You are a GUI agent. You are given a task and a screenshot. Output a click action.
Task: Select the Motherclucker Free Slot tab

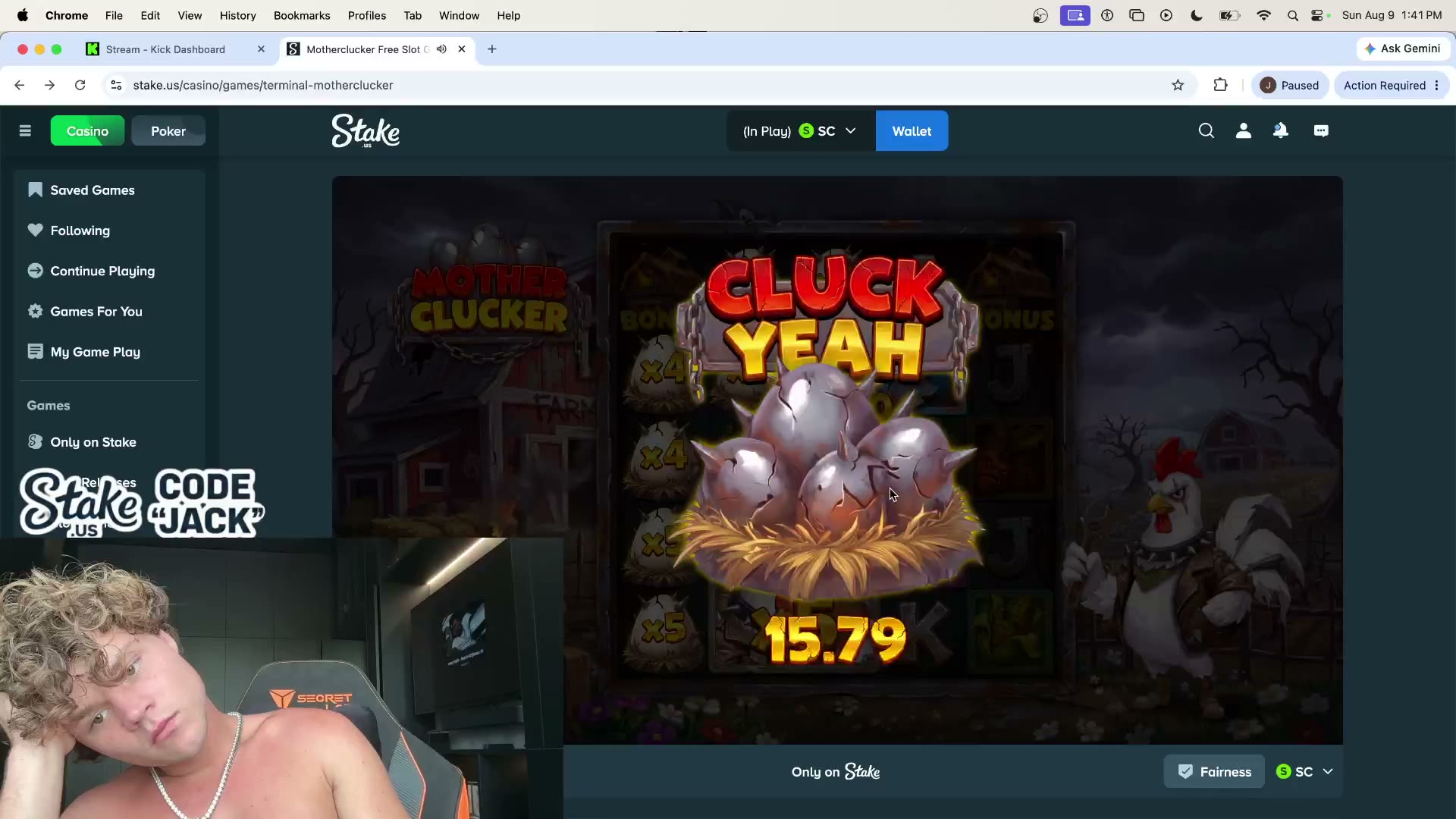tap(368, 49)
